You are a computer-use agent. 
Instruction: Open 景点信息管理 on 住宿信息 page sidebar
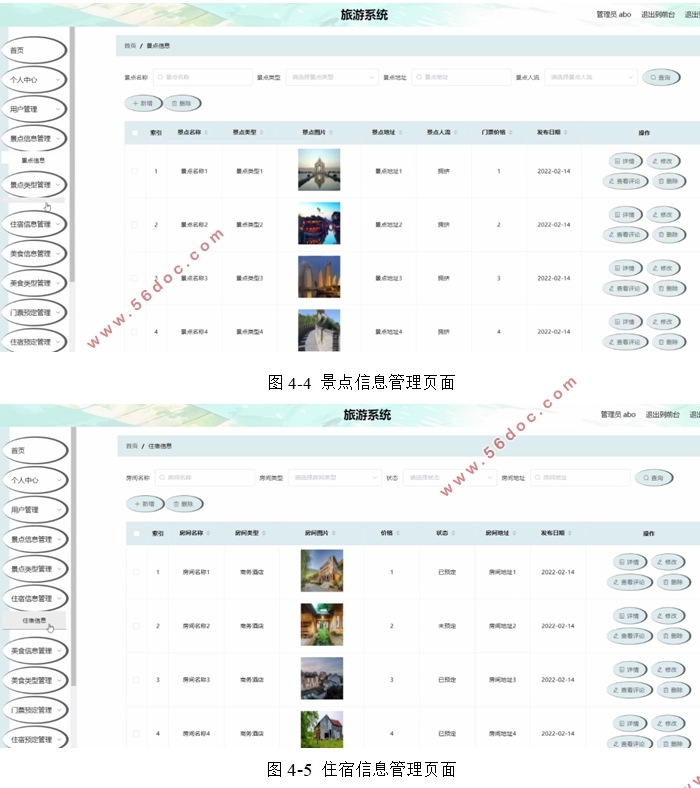[x=35, y=539]
